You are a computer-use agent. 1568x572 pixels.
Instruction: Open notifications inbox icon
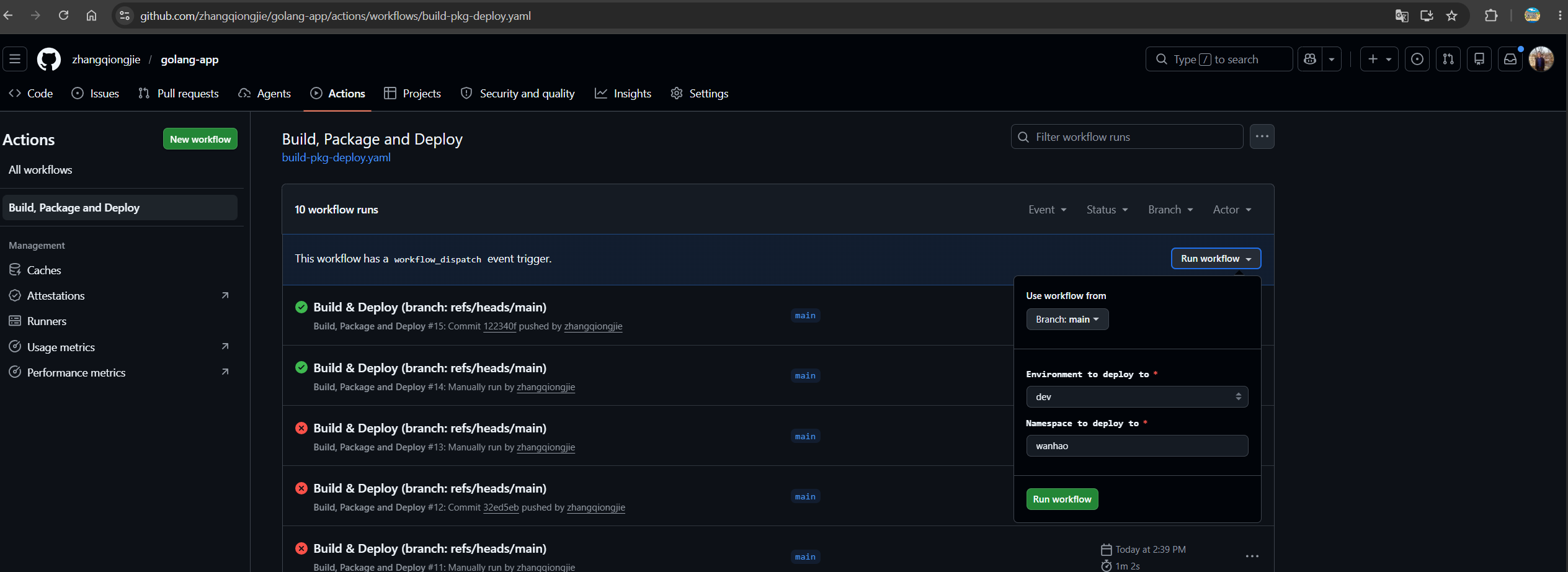pyautogui.click(x=1510, y=59)
